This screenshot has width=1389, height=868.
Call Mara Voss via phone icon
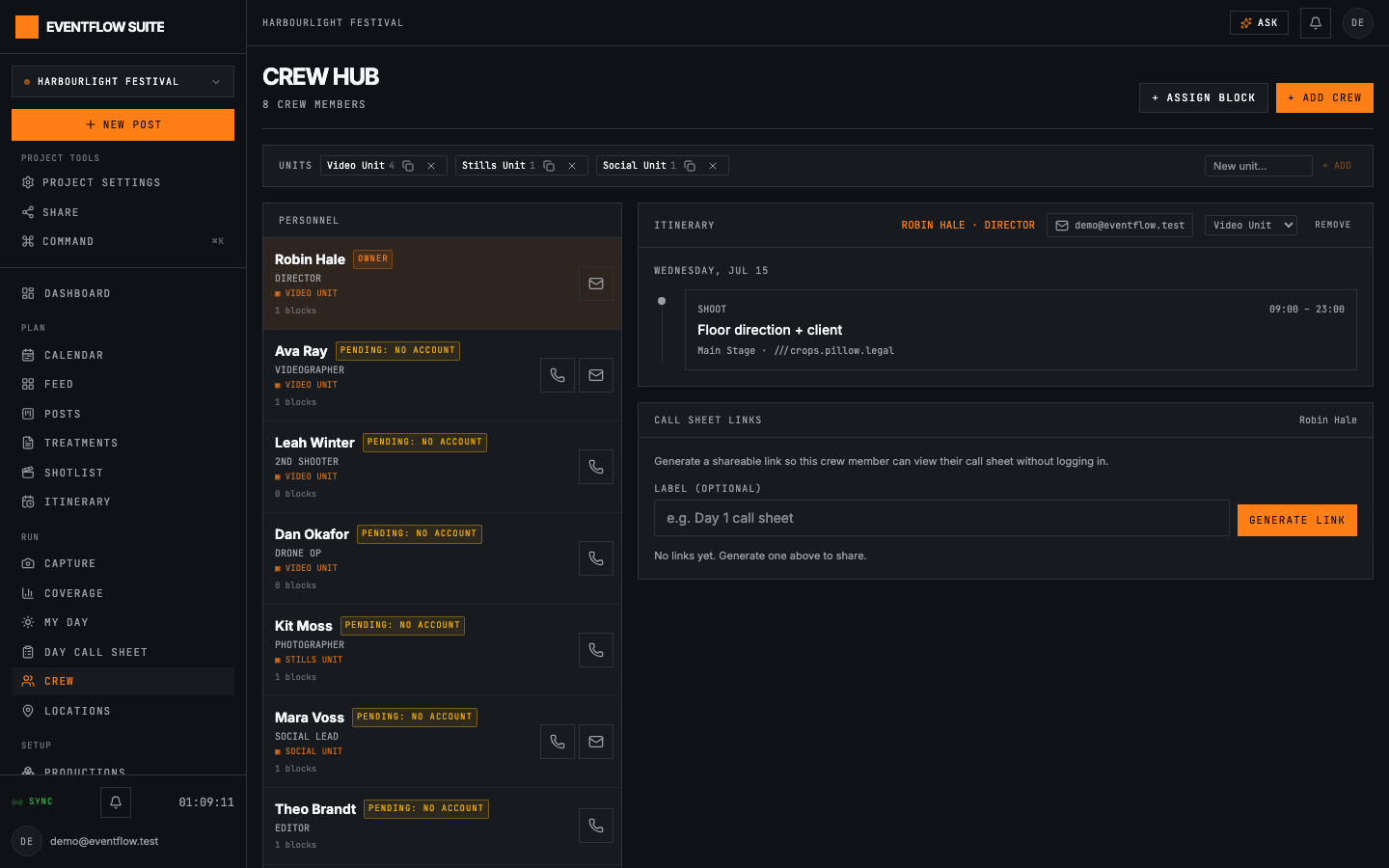tap(558, 742)
